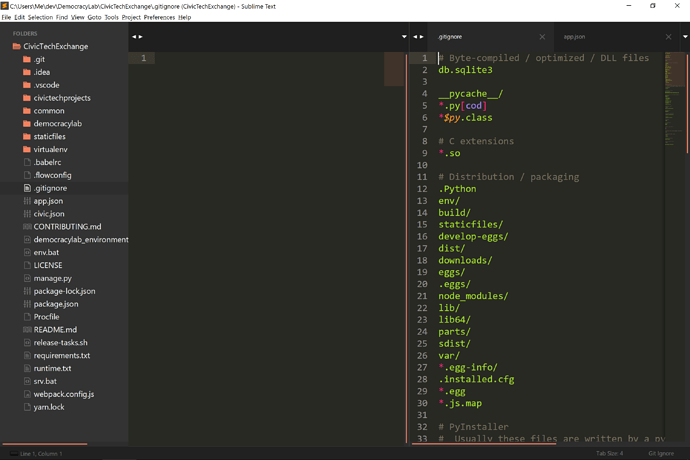This screenshot has width=690, height=460.
Task: Click the .babelrc file icon
Action: coord(27,162)
